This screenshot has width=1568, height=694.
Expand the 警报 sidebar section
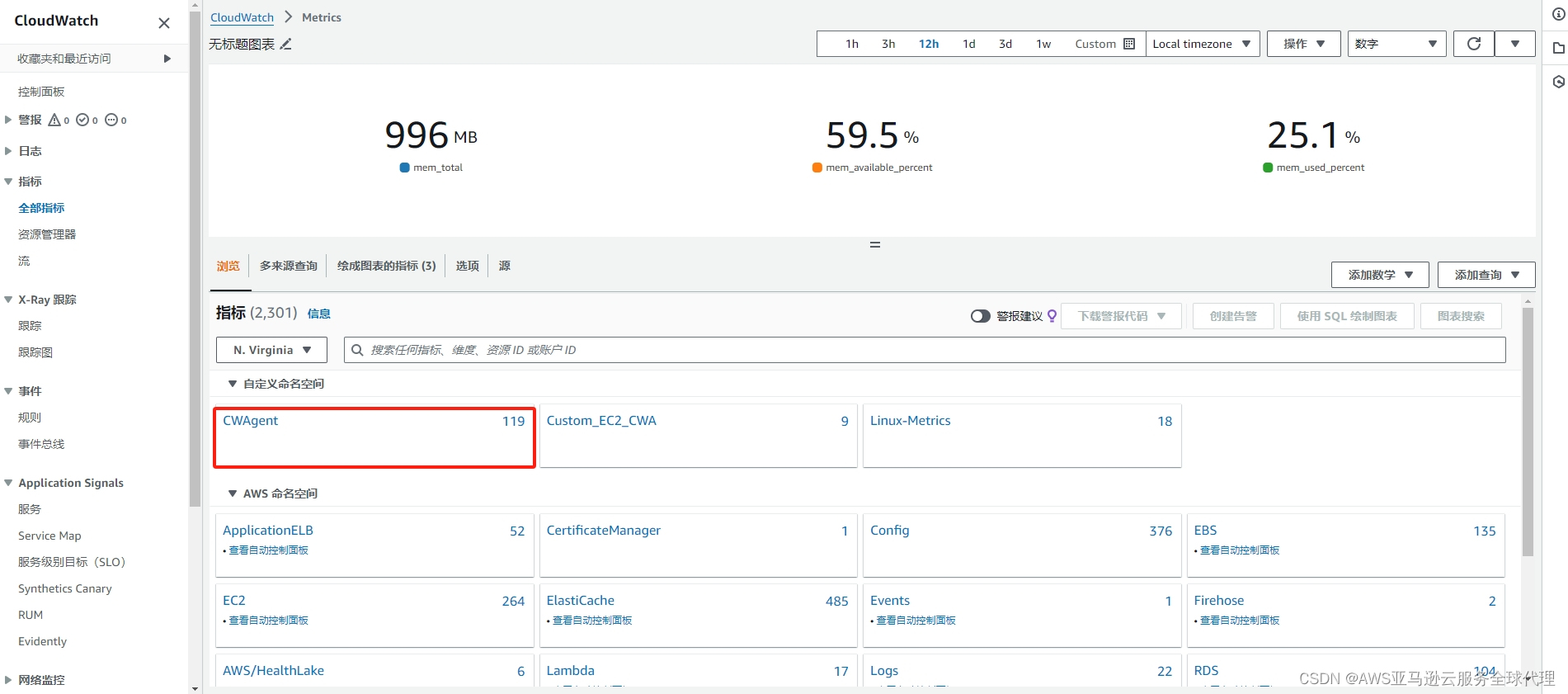point(8,120)
